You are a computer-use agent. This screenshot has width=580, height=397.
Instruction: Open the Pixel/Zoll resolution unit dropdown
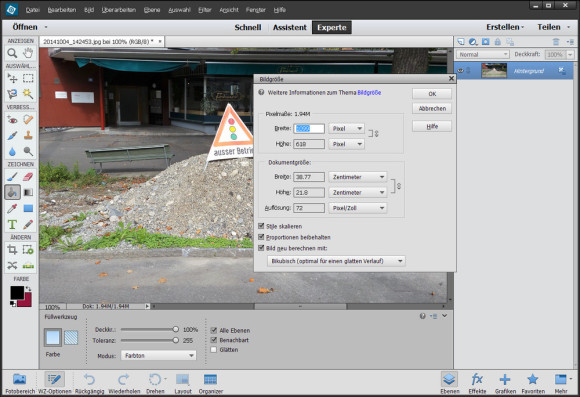pyautogui.click(x=358, y=208)
